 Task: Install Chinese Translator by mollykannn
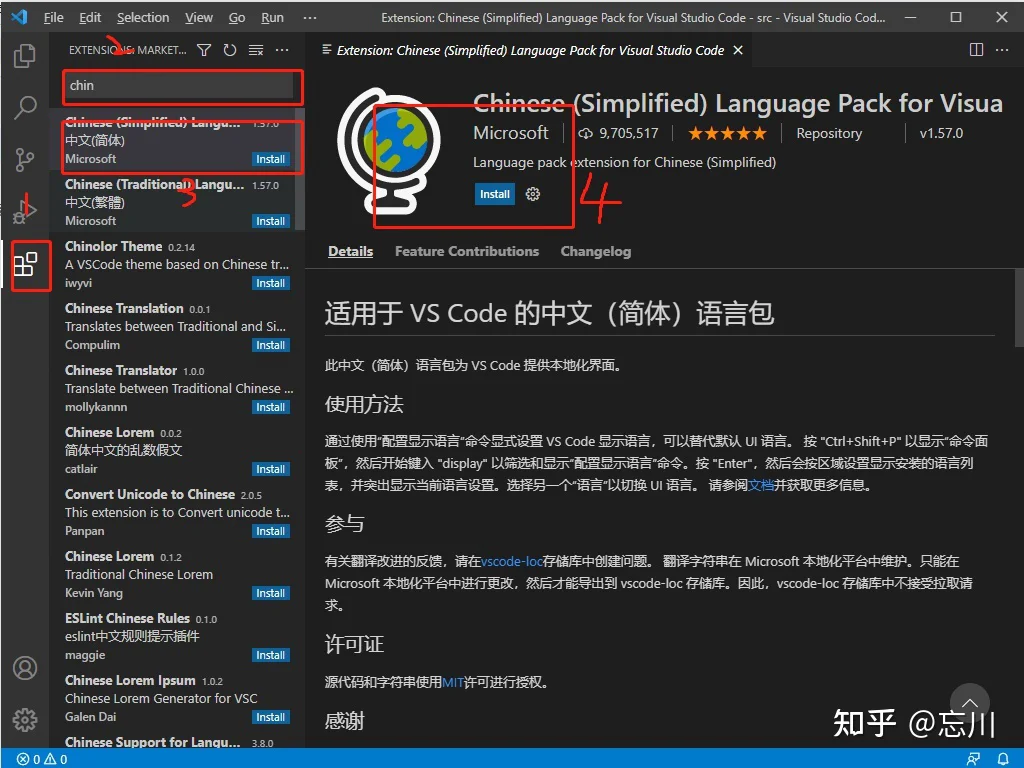pyautogui.click(x=270, y=408)
